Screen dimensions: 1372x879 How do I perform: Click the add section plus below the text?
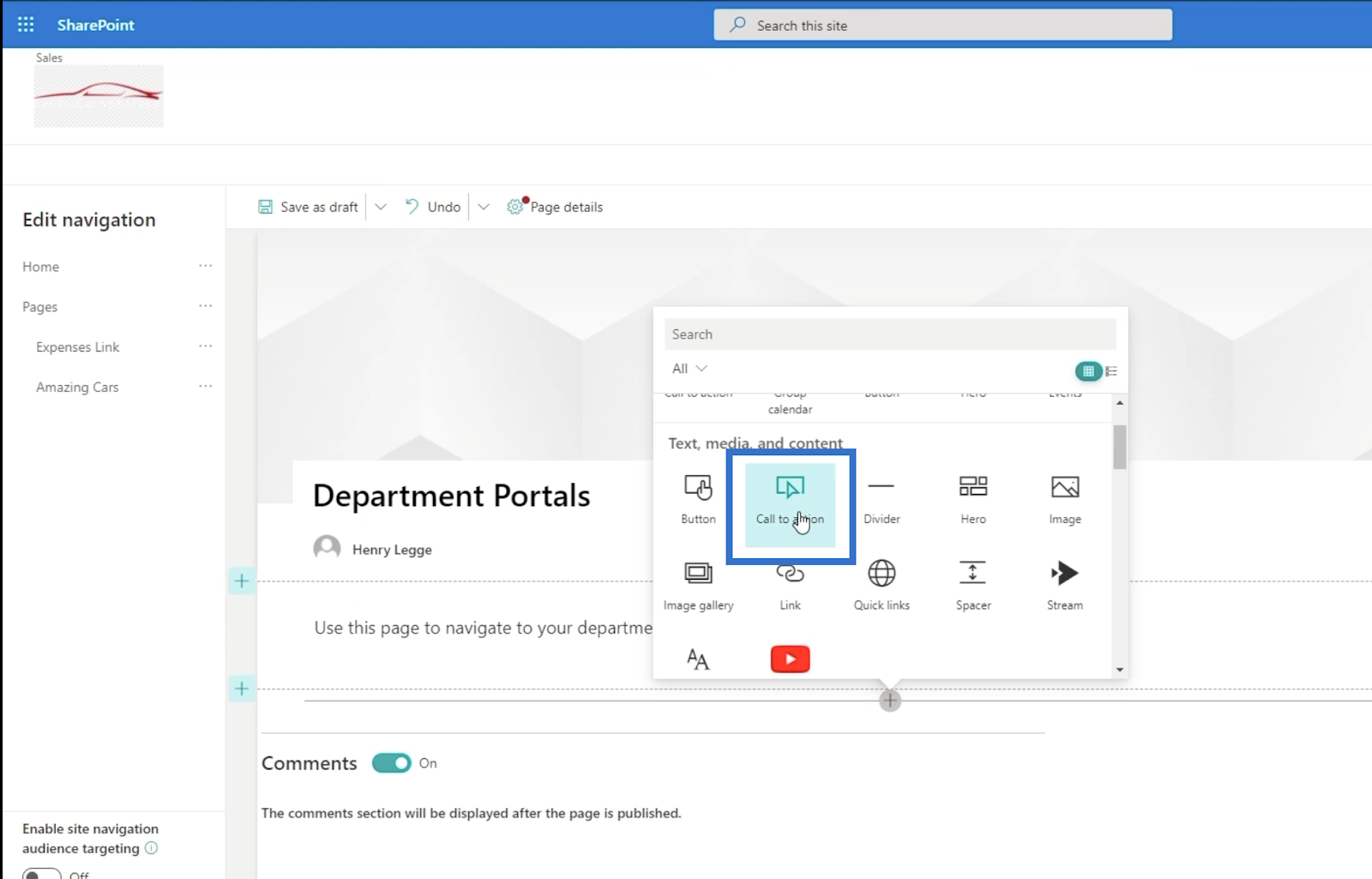[242, 689]
